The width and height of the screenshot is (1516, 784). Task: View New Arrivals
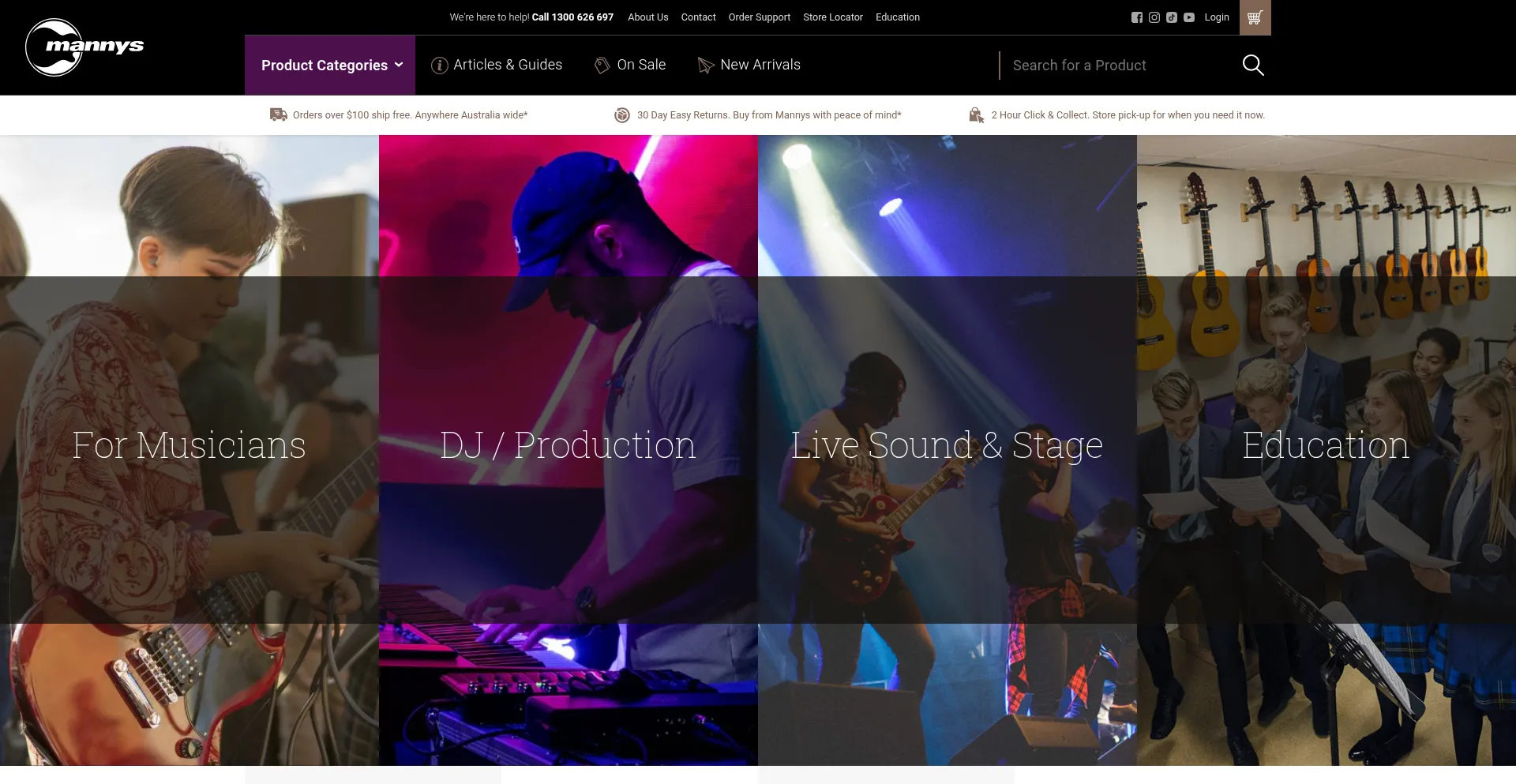[749, 65]
